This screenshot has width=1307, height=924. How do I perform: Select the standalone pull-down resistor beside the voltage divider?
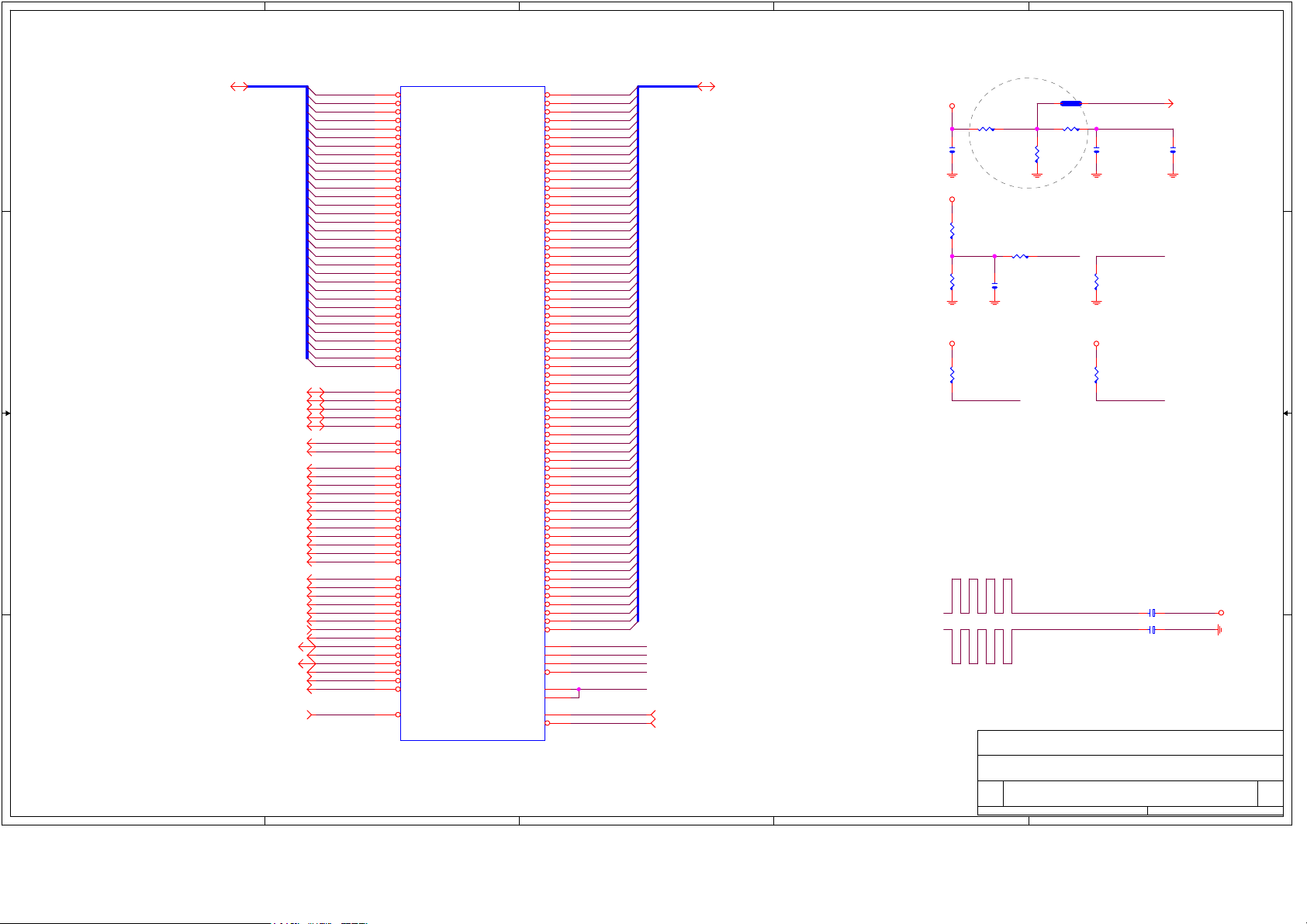(x=1096, y=281)
